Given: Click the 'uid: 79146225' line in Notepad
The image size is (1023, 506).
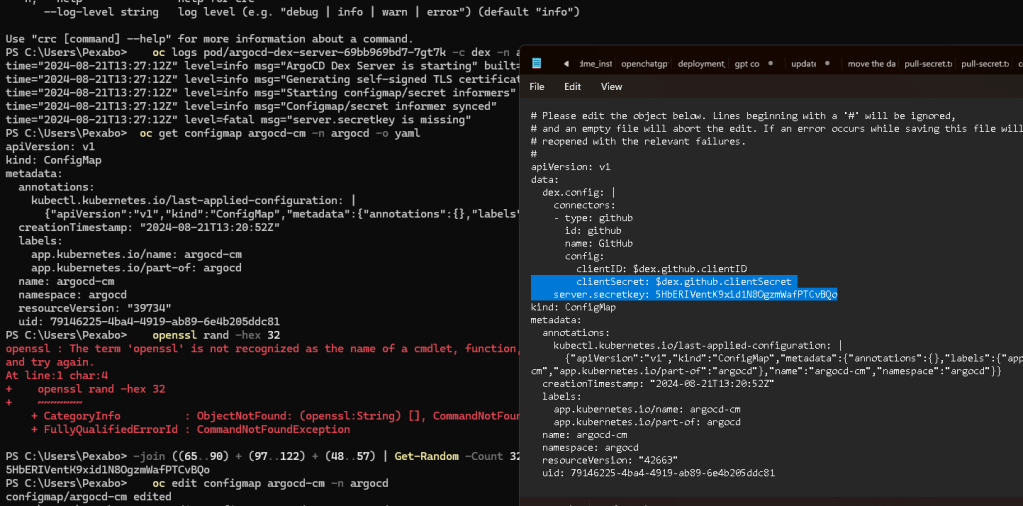Looking at the screenshot, I should point(658,473).
